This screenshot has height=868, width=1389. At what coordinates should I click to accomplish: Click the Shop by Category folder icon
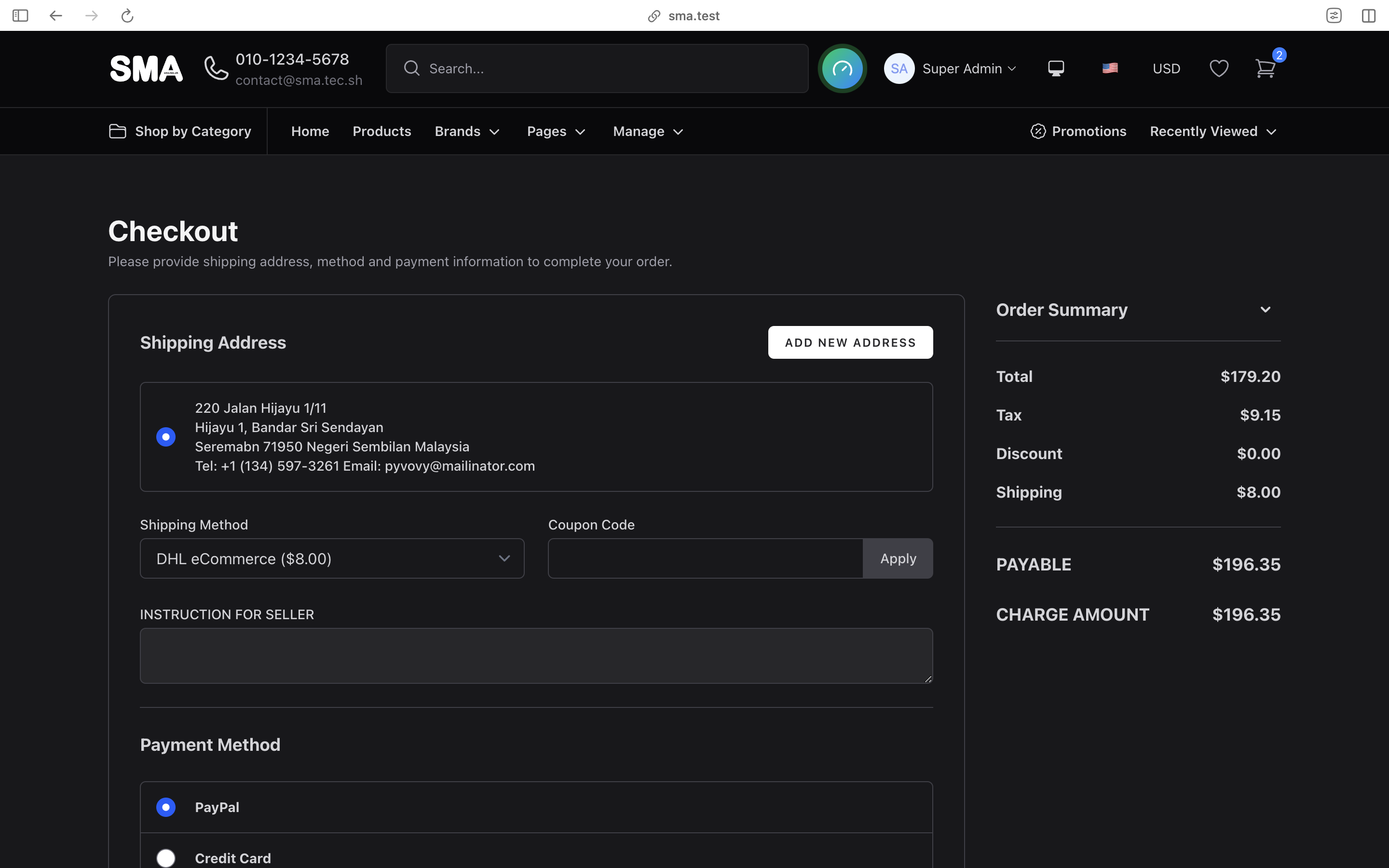117,132
